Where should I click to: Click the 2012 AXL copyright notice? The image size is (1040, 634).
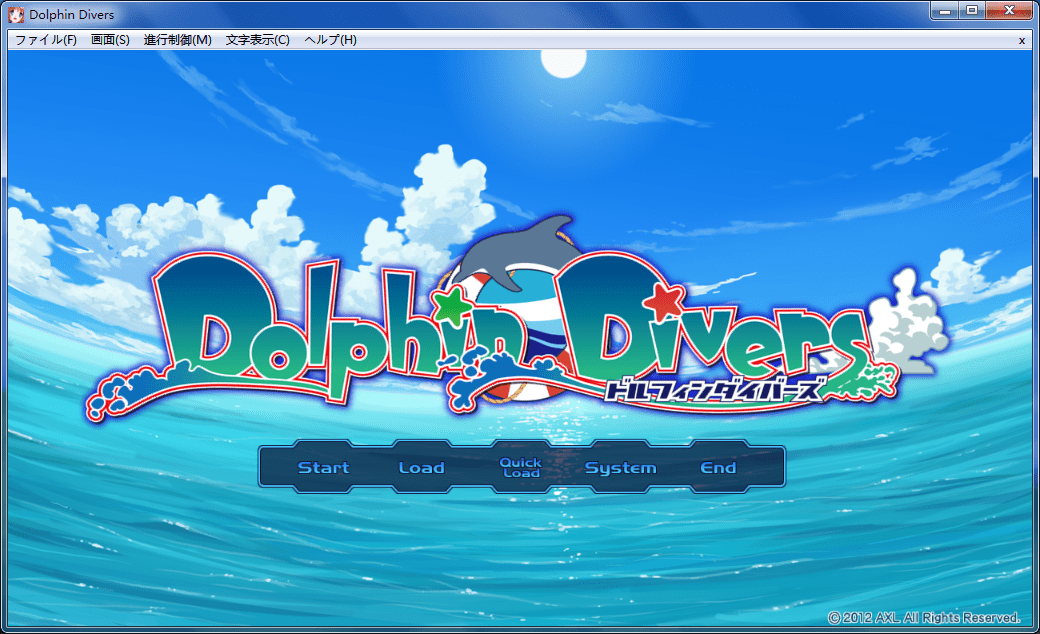point(924,617)
